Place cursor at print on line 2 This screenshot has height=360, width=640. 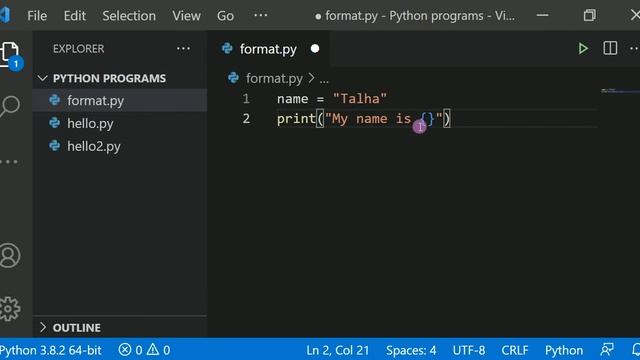tap(296, 119)
